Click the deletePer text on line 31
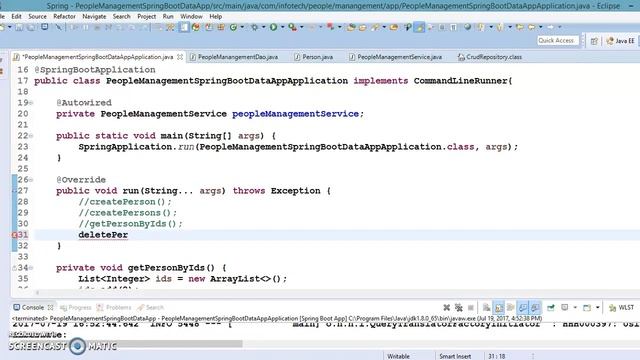 (103, 235)
